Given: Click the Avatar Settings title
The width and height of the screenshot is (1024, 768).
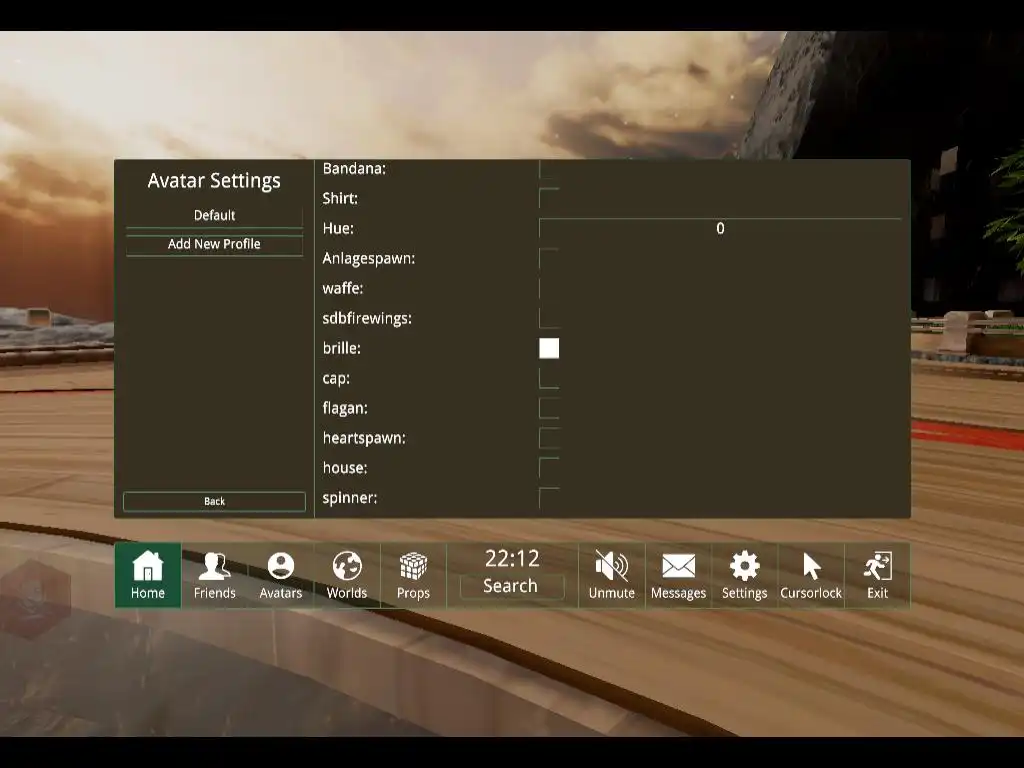Looking at the screenshot, I should [x=214, y=181].
